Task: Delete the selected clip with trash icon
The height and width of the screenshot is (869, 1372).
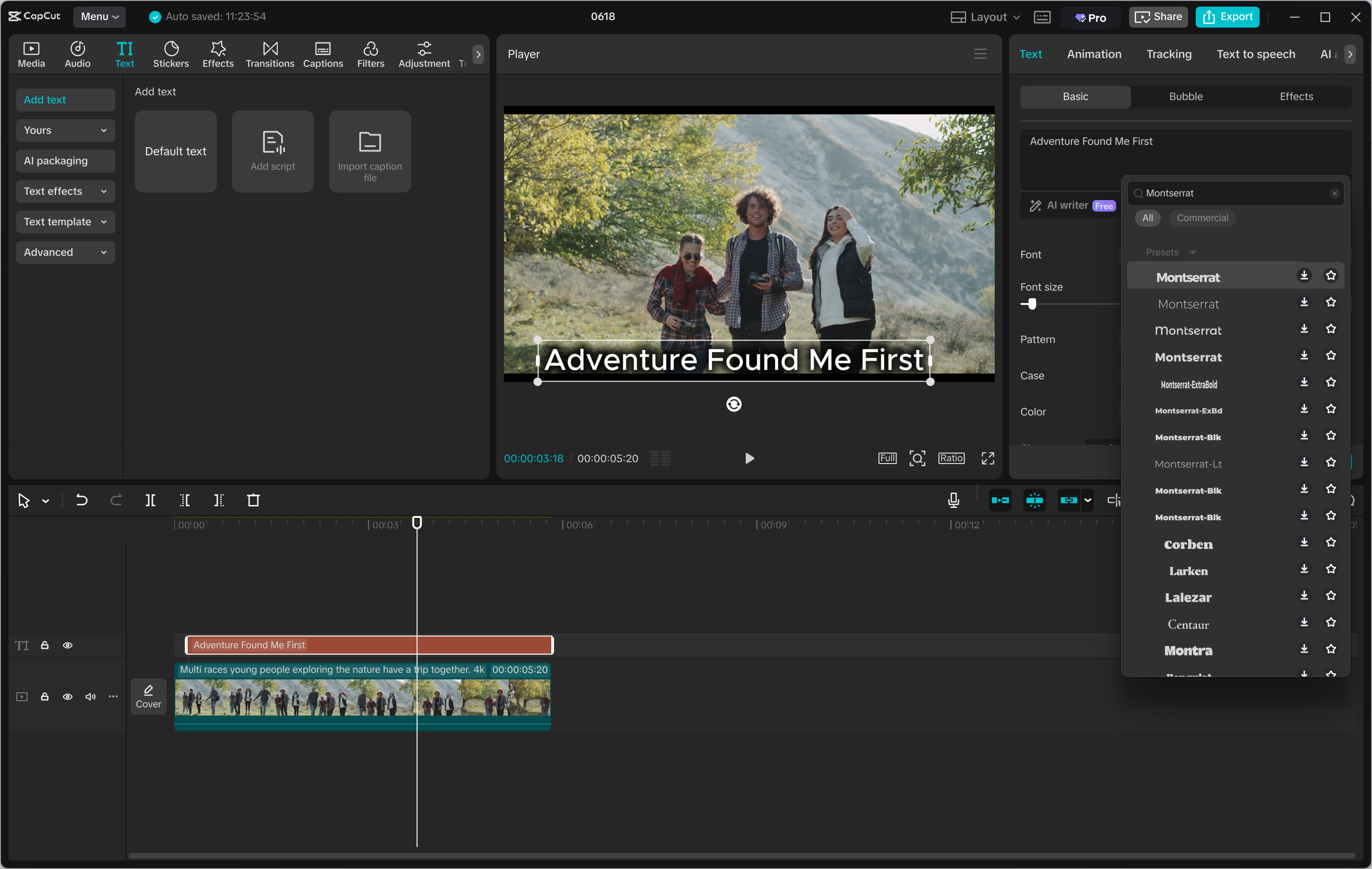Action: click(x=253, y=500)
